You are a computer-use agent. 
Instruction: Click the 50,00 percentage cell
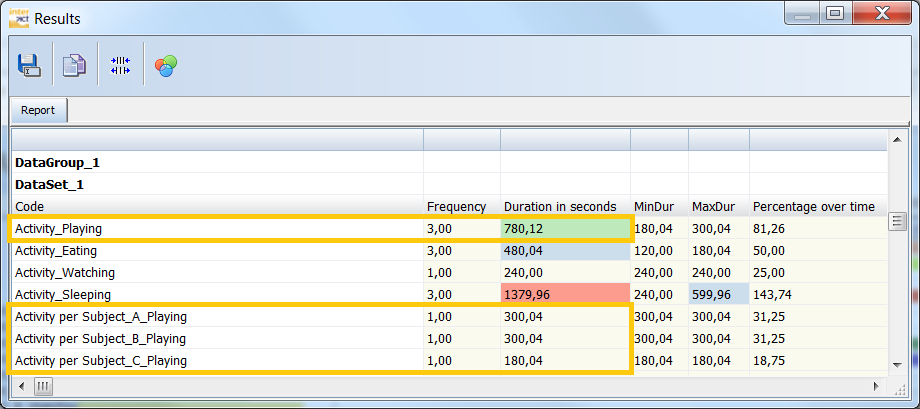(x=818, y=251)
